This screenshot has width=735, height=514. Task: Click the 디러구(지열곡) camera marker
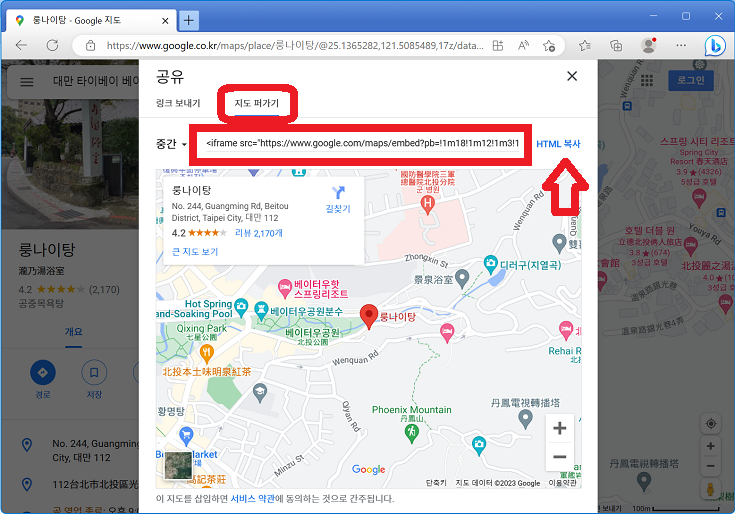coord(490,264)
